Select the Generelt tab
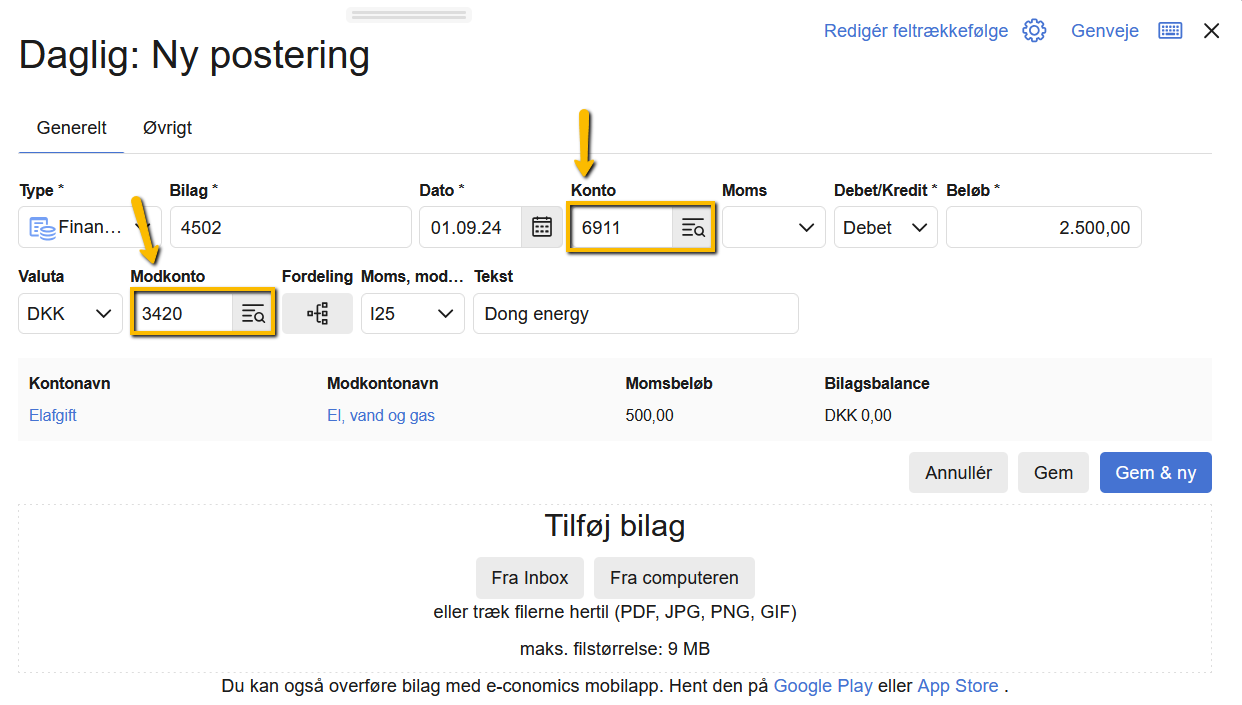Image resolution: width=1242 pixels, height=705 pixels. point(72,128)
